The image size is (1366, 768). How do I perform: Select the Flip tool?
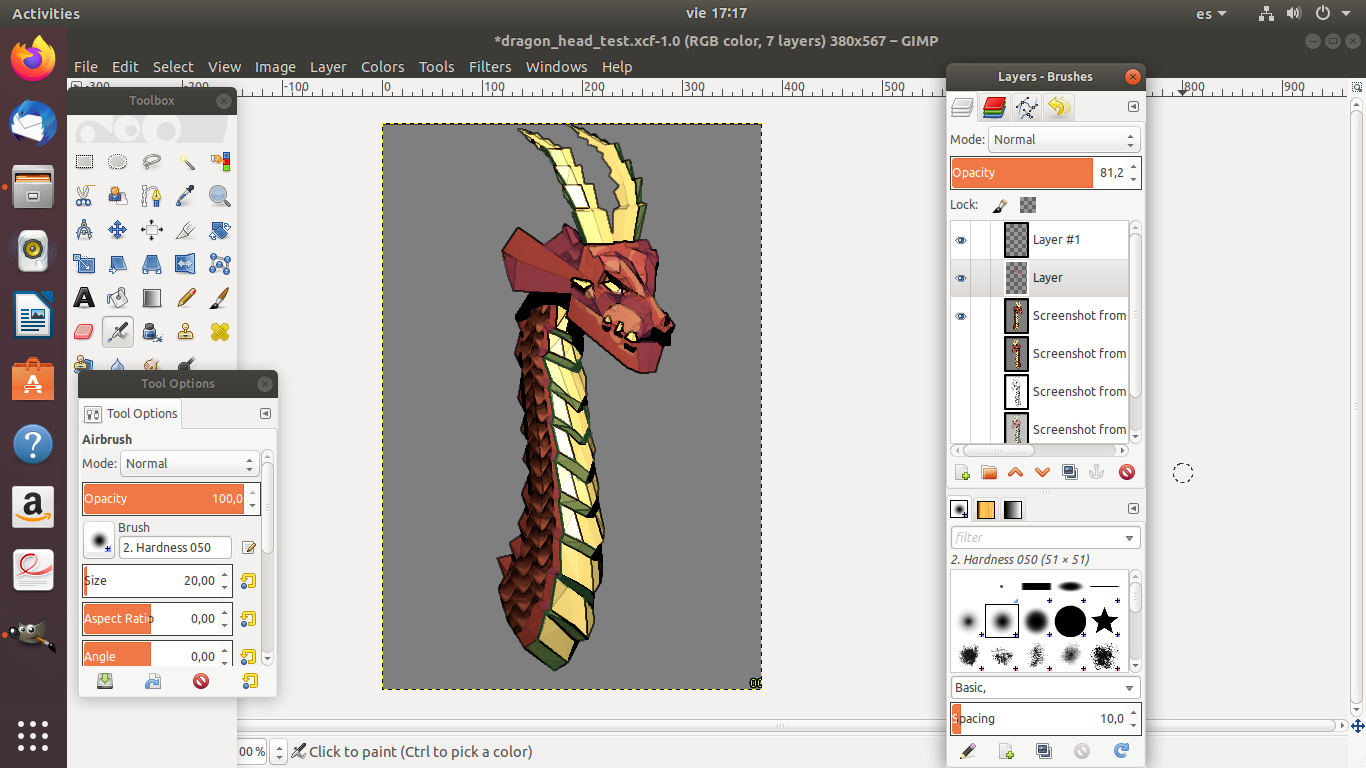[x=186, y=264]
